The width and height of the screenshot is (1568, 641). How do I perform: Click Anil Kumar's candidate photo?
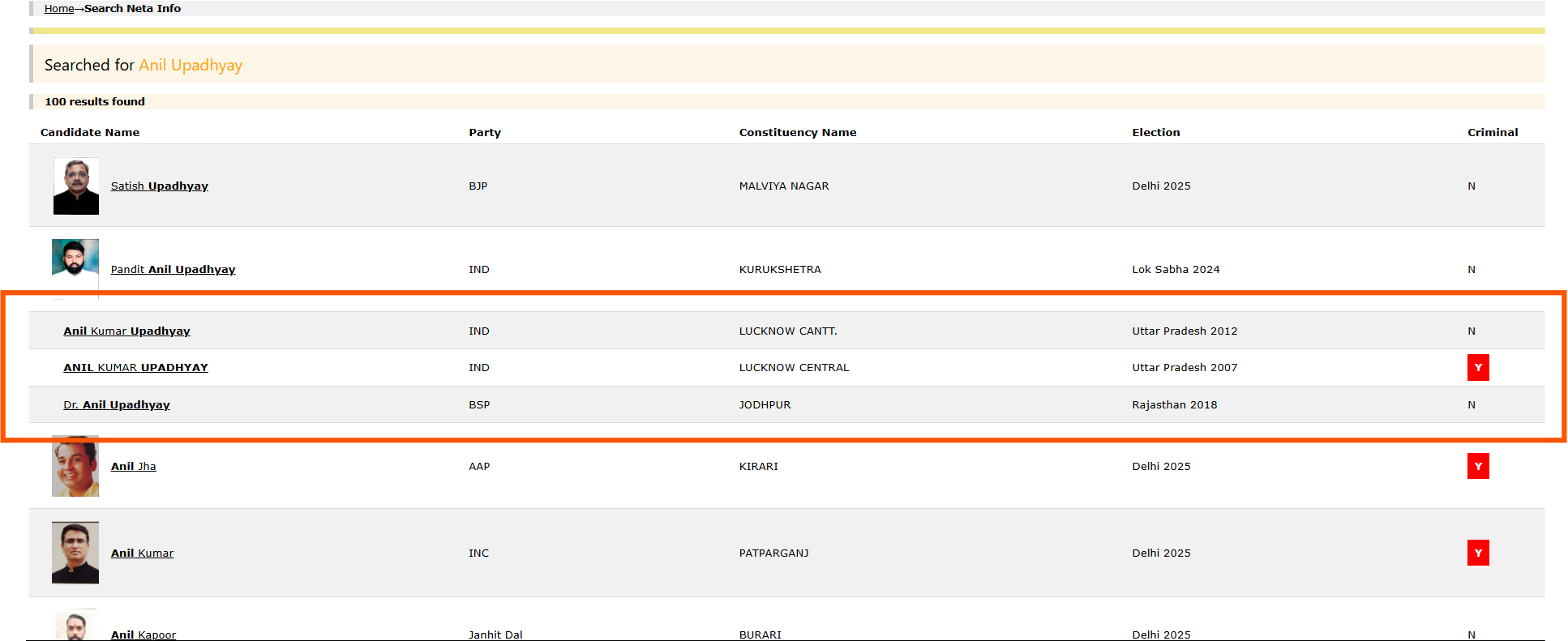75,553
